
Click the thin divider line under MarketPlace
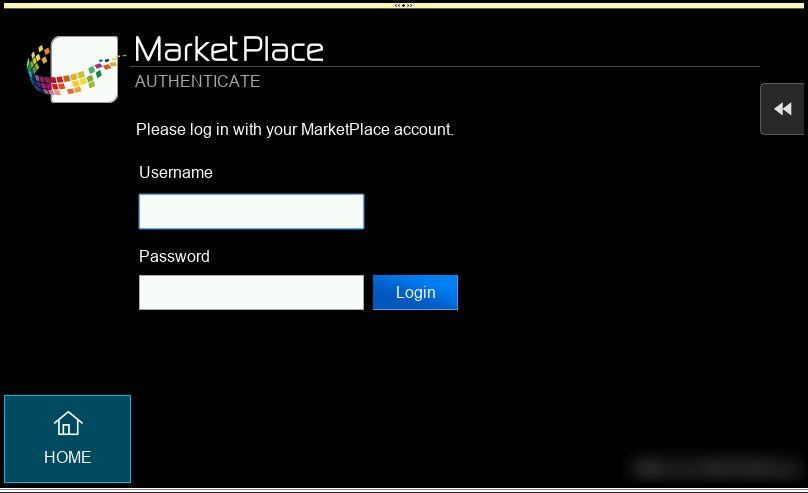[445, 66]
